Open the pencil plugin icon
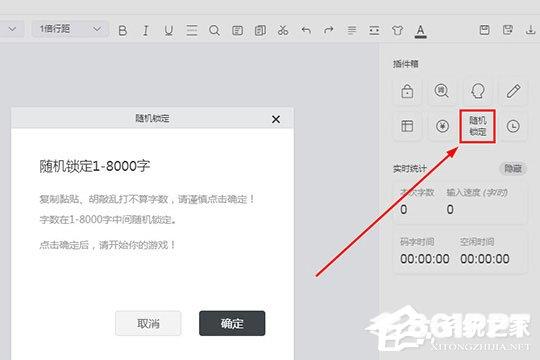This screenshot has width=540, height=360. [513, 91]
